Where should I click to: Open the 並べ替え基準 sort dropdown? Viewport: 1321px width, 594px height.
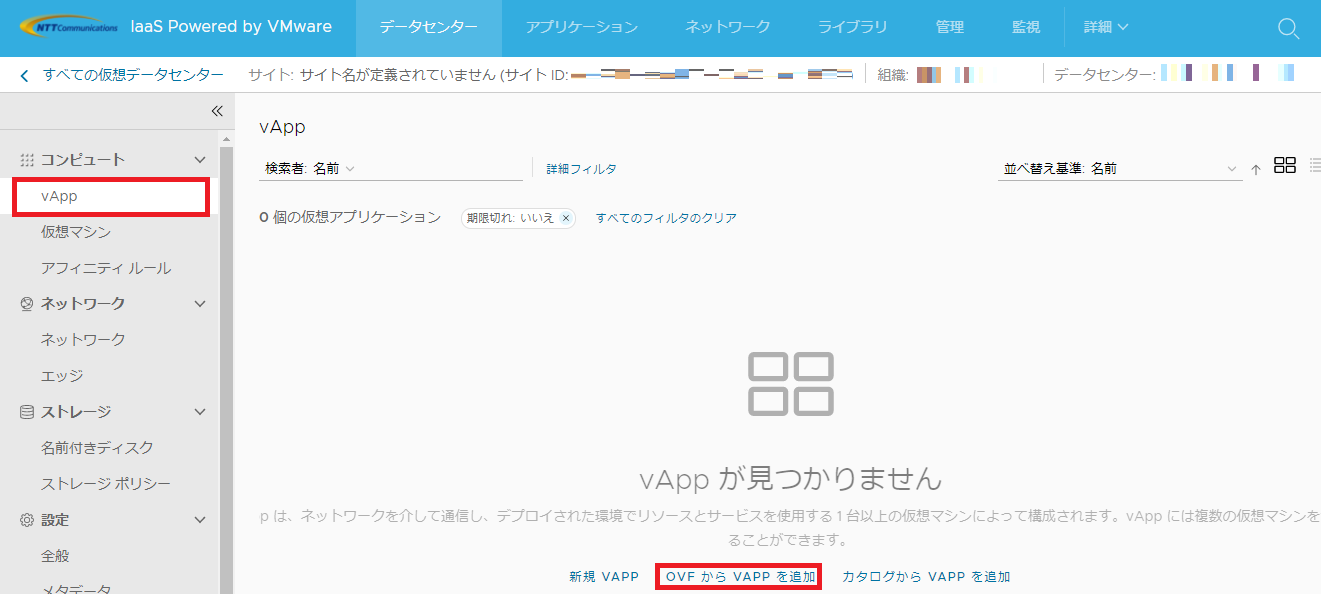pos(1120,169)
